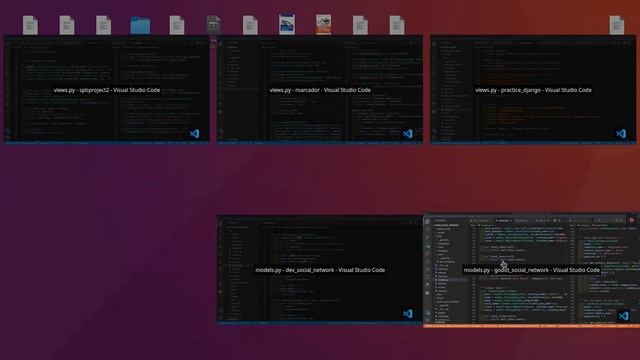This screenshot has width=640, height=360.
Task: Click the 'views.py - spbproject2 - Visual Studio Code' label
Action: click(x=107, y=90)
